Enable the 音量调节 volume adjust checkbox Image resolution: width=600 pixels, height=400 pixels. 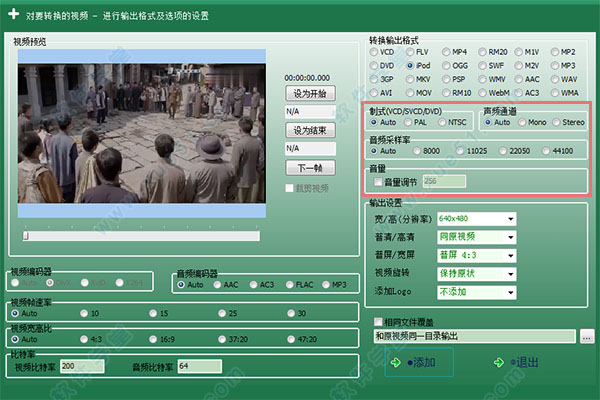pyautogui.click(x=377, y=181)
